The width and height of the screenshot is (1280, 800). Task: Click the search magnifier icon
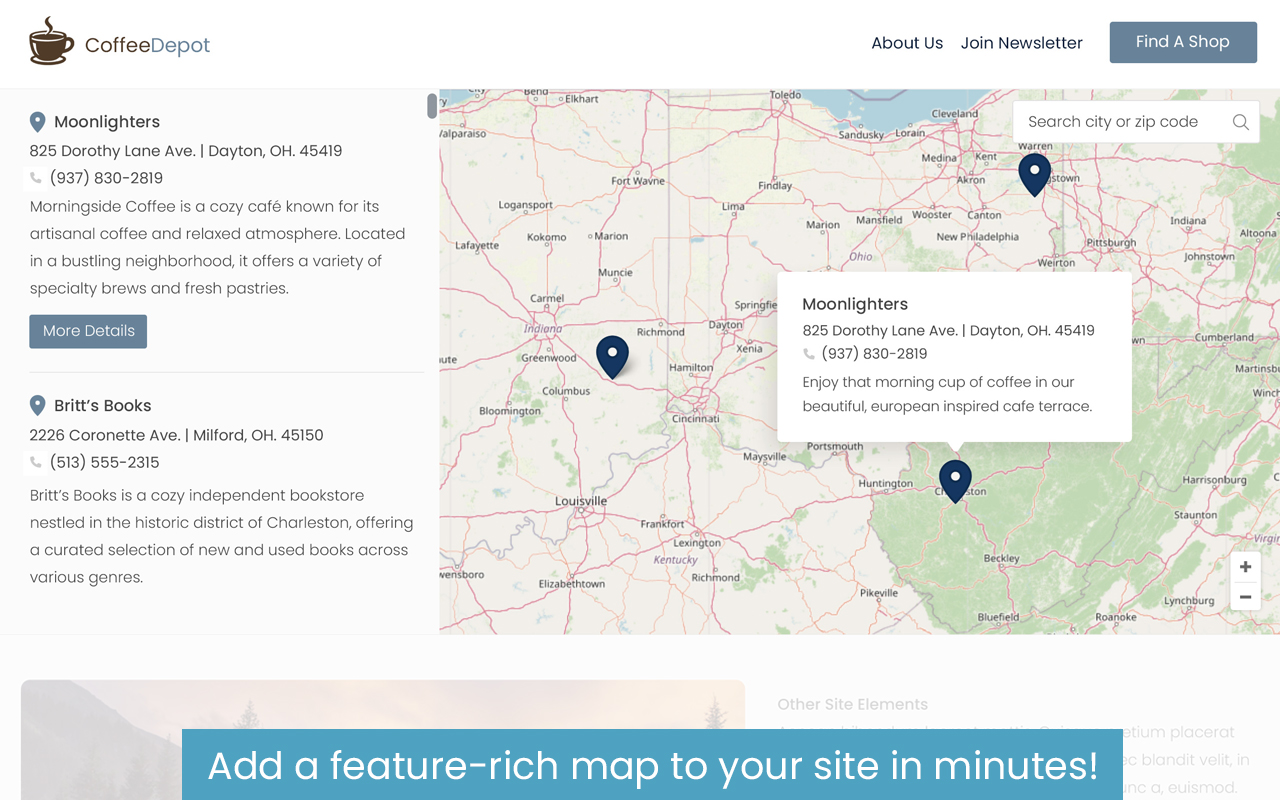pyautogui.click(x=1240, y=122)
